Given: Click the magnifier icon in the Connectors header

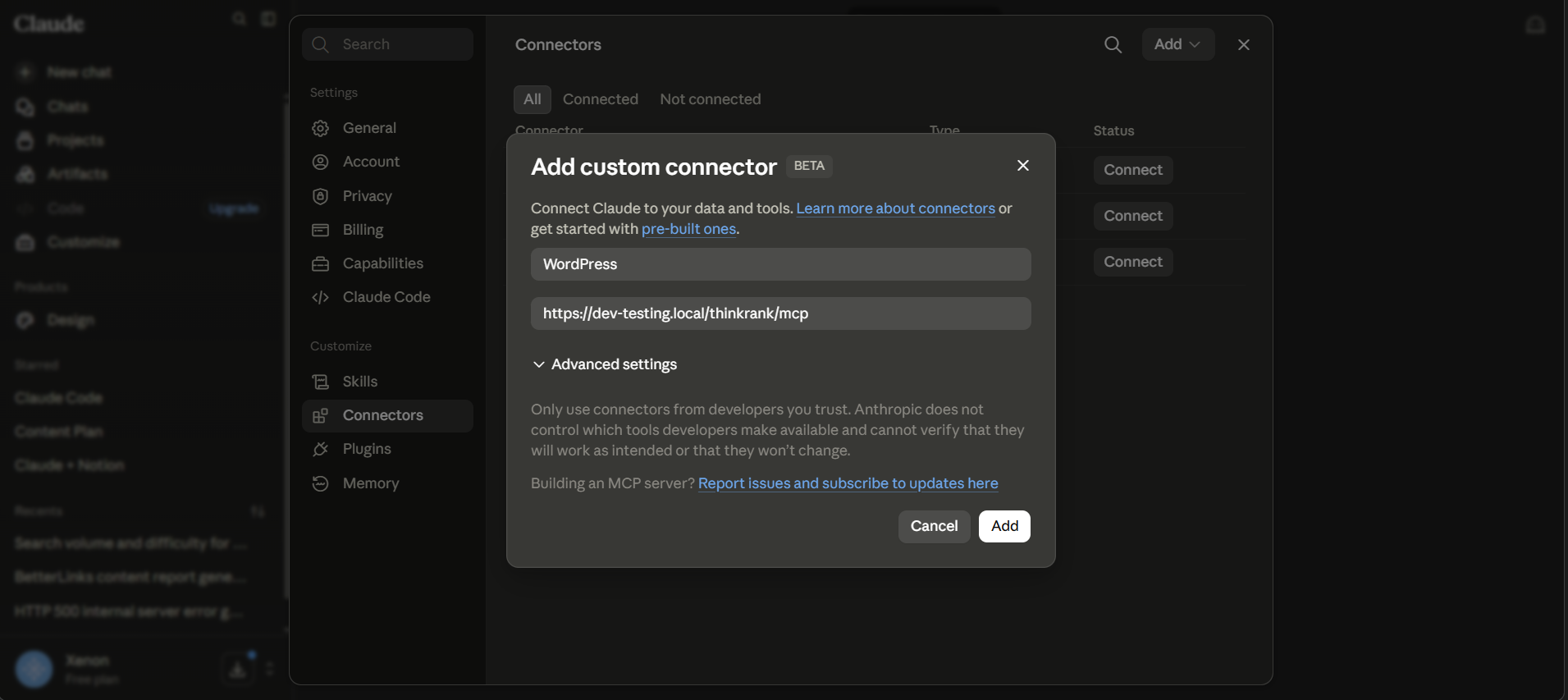Looking at the screenshot, I should 1113,44.
